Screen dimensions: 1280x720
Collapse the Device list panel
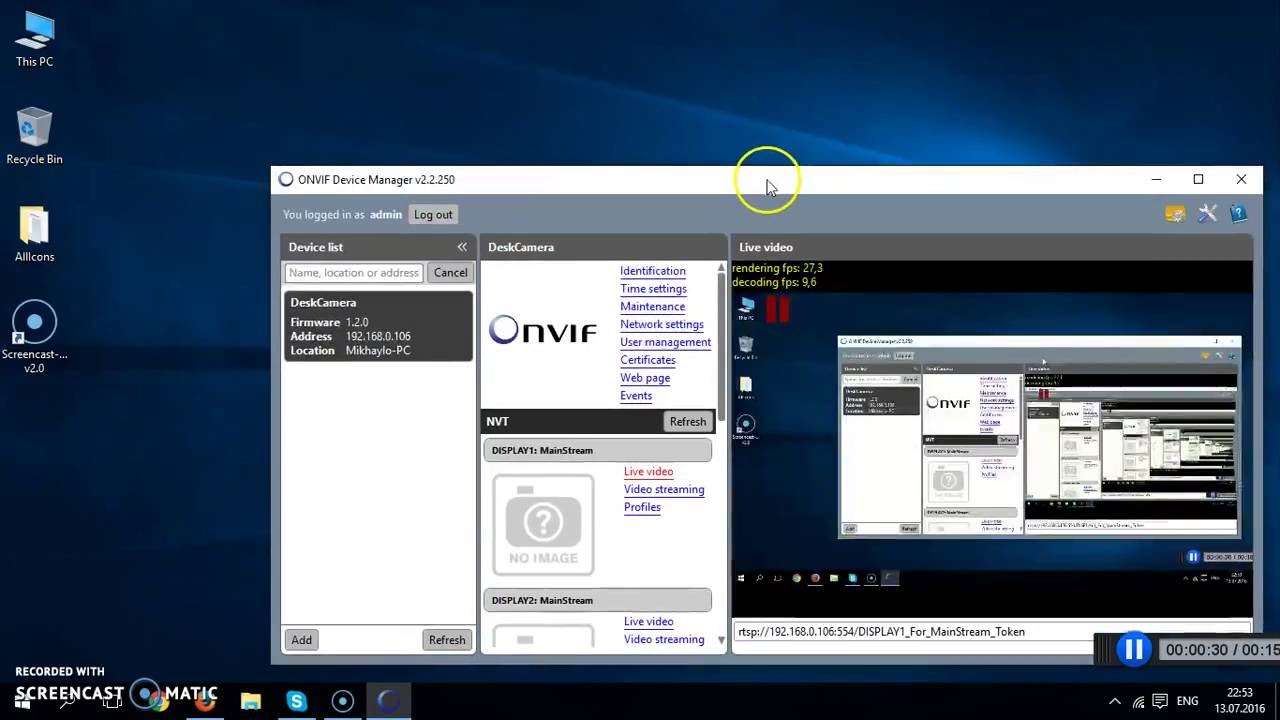click(x=462, y=247)
